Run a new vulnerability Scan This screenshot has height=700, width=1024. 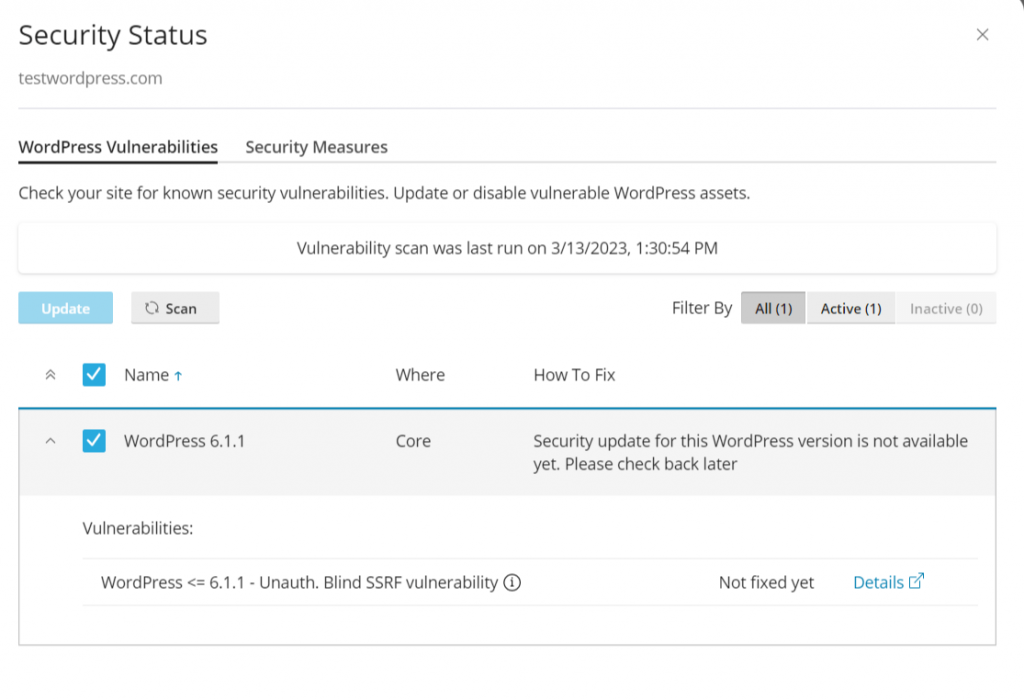pos(175,308)
